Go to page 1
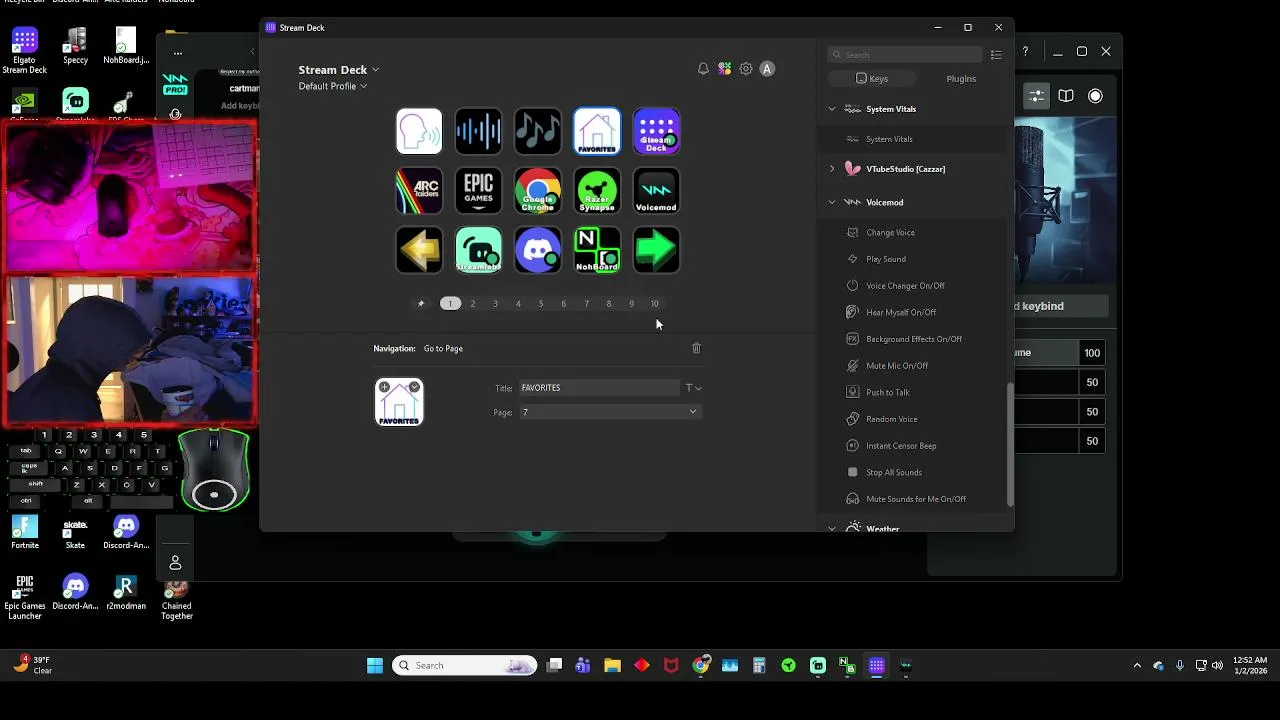Image resolution: width=1280 pixels, height=720 pixels. 450,304
